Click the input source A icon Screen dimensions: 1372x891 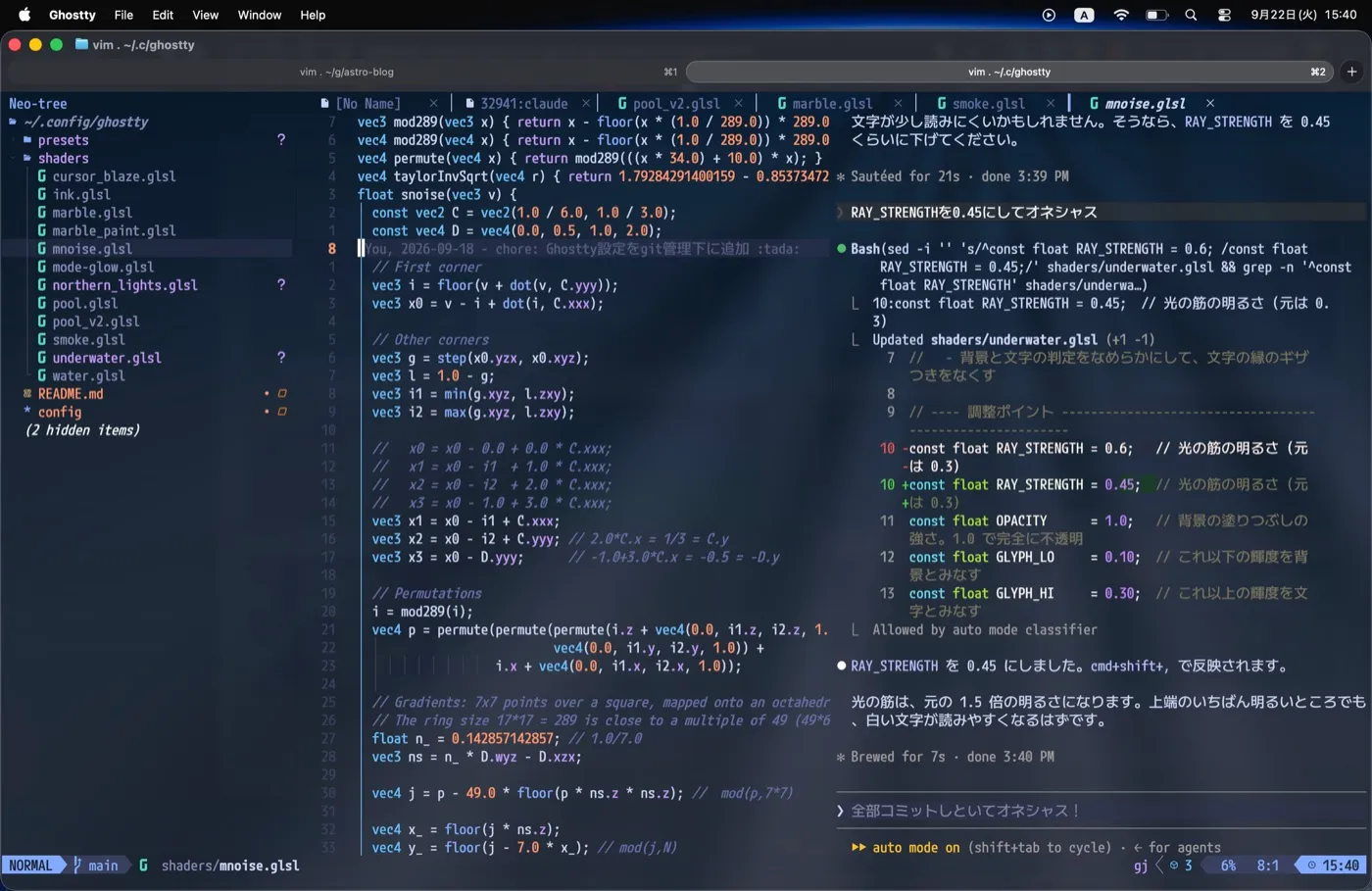tap(1084, 15)
